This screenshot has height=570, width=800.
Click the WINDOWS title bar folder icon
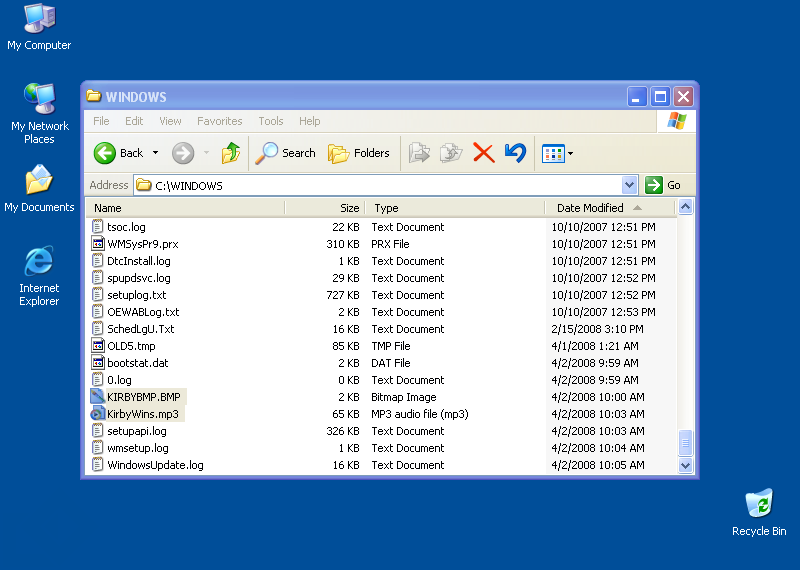coord(93,96)
